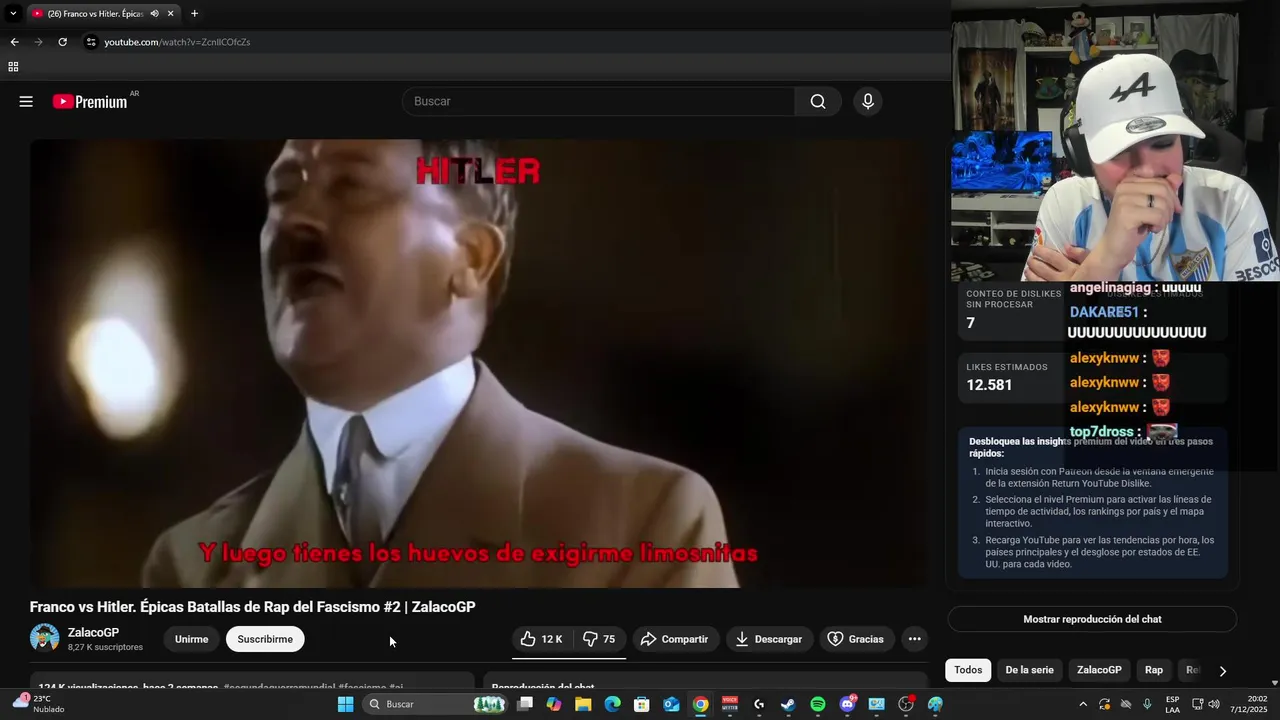This screenshot has height=720, width=1280.
Task: Click the tray microphone icon
Action: 1147,704
